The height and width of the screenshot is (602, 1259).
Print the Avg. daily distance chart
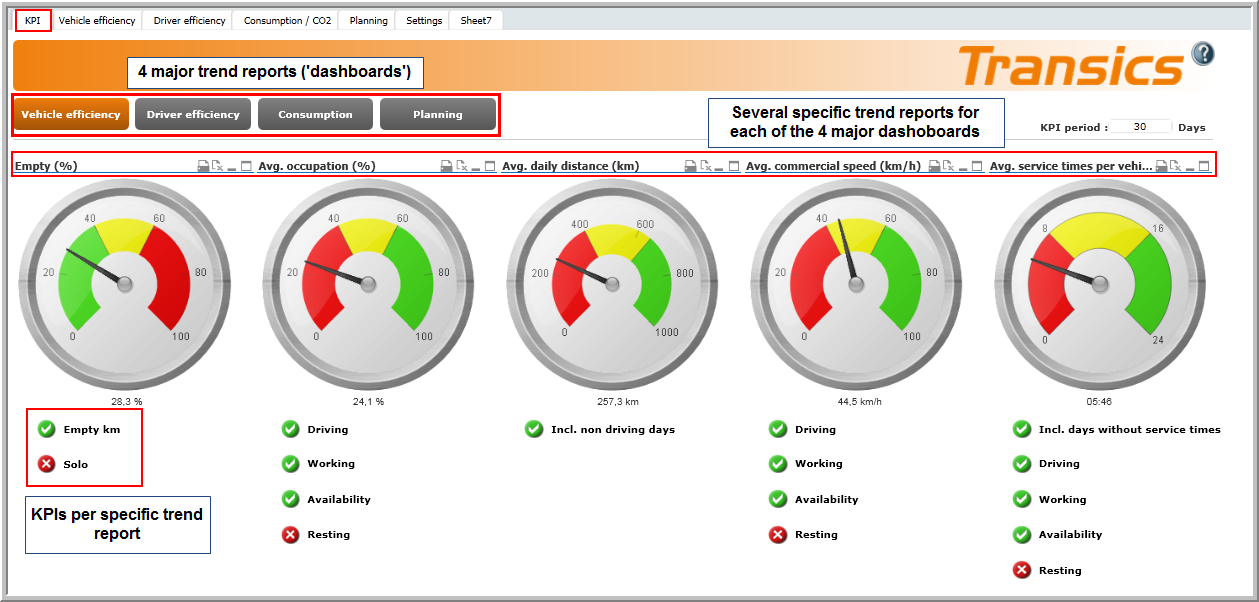(691, 166)
